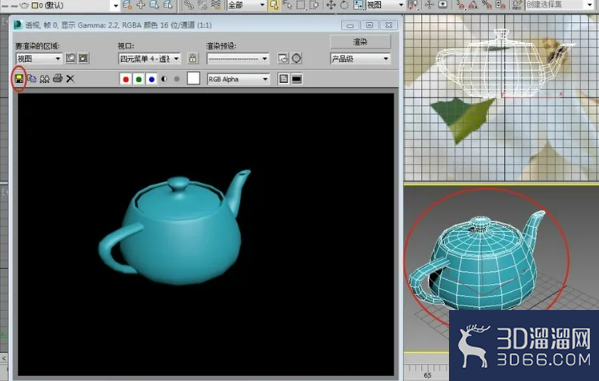The height and width of the screenshot is (381, 599).
Task: Print the rendered image
Action: [58, 79]
